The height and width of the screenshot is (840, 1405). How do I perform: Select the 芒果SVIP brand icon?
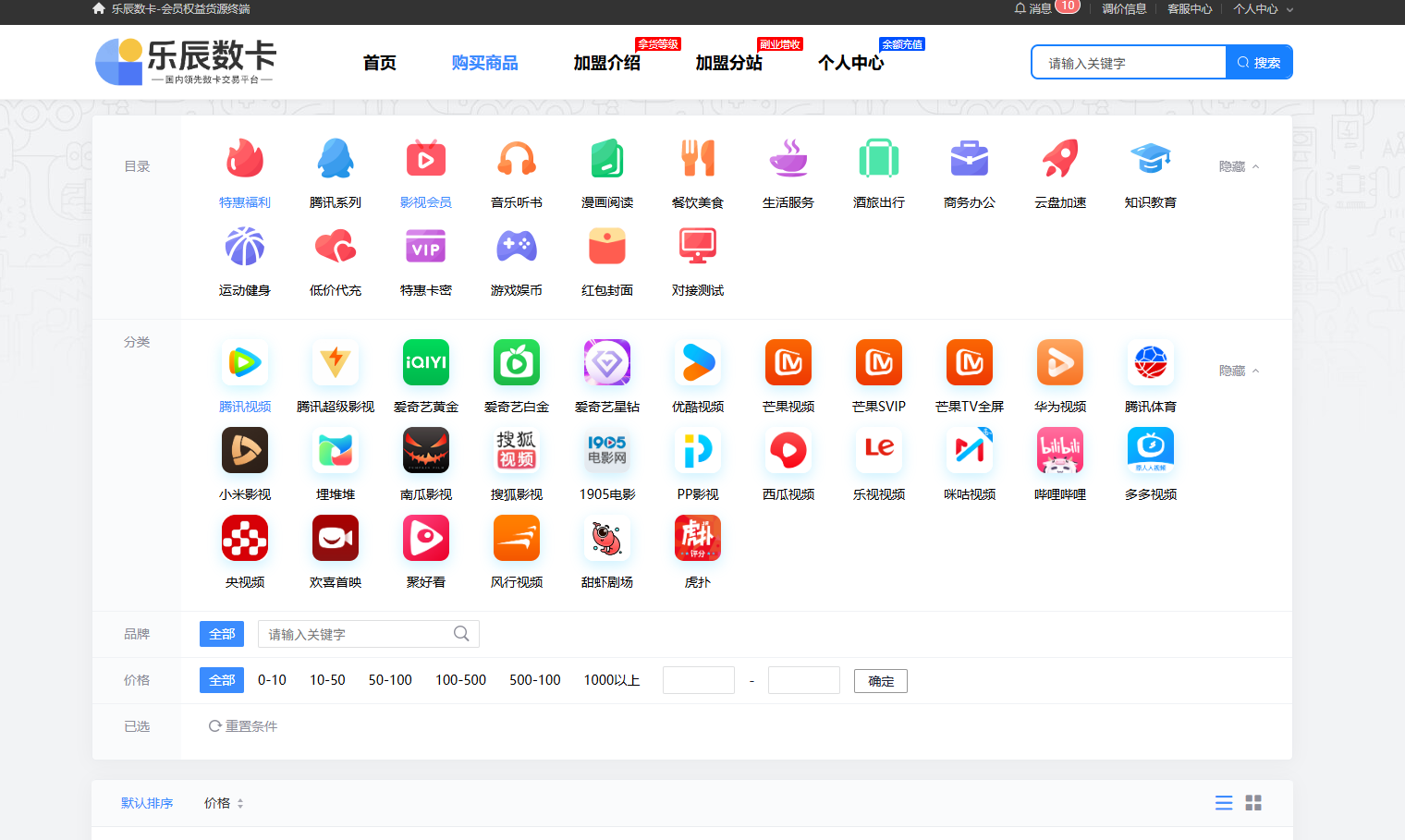pyautogui.click(x=879, y=363)
